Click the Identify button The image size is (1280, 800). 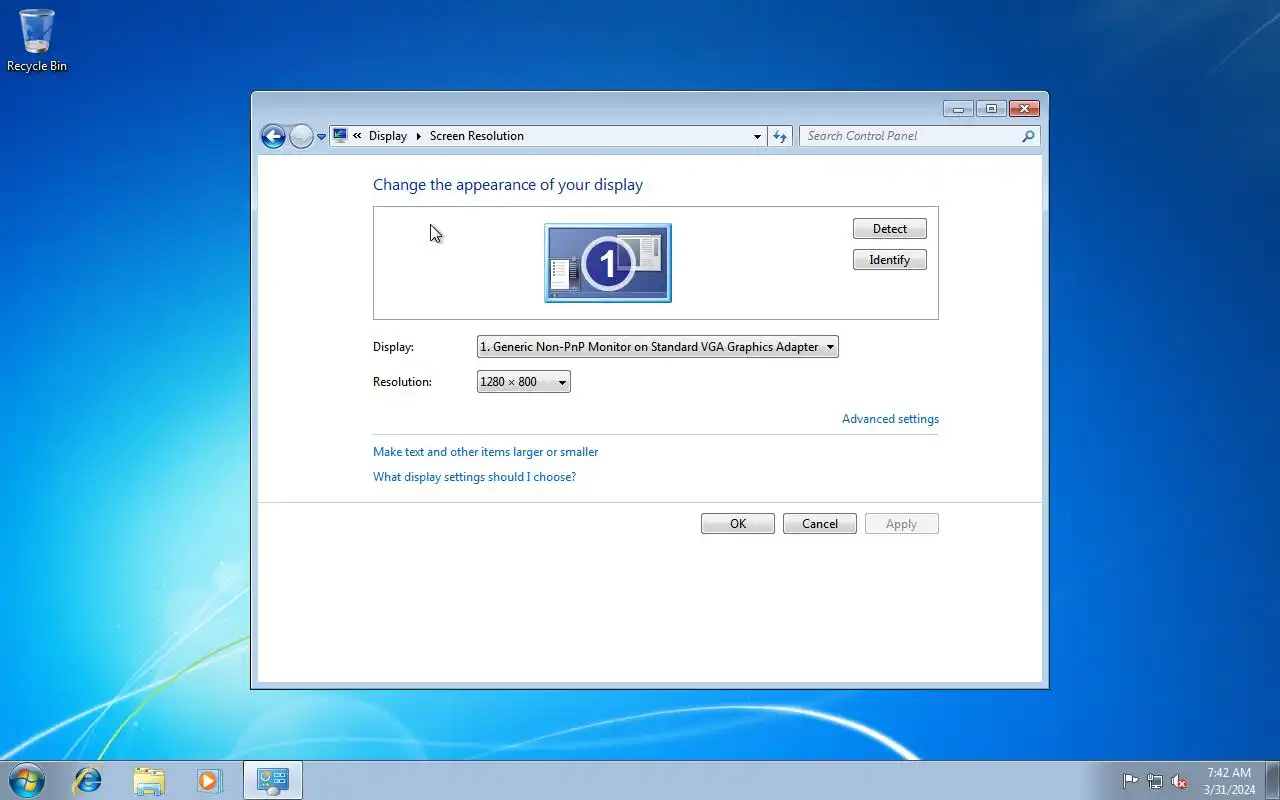point(890,260)
